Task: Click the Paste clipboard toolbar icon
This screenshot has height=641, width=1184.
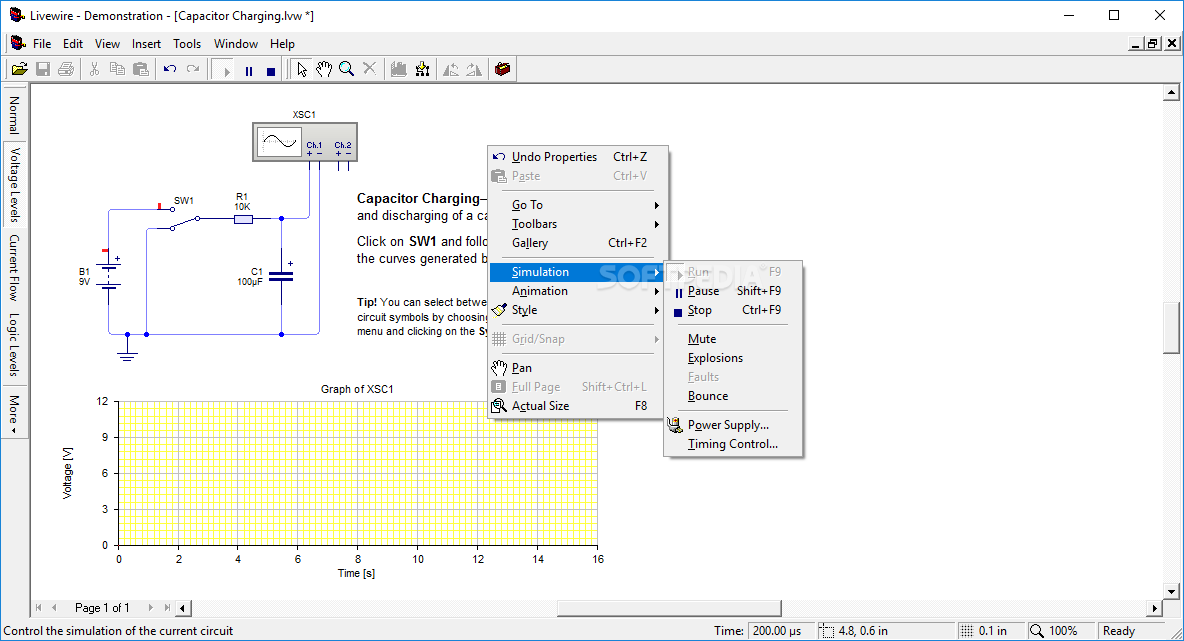Action: [x=140, y=69]
